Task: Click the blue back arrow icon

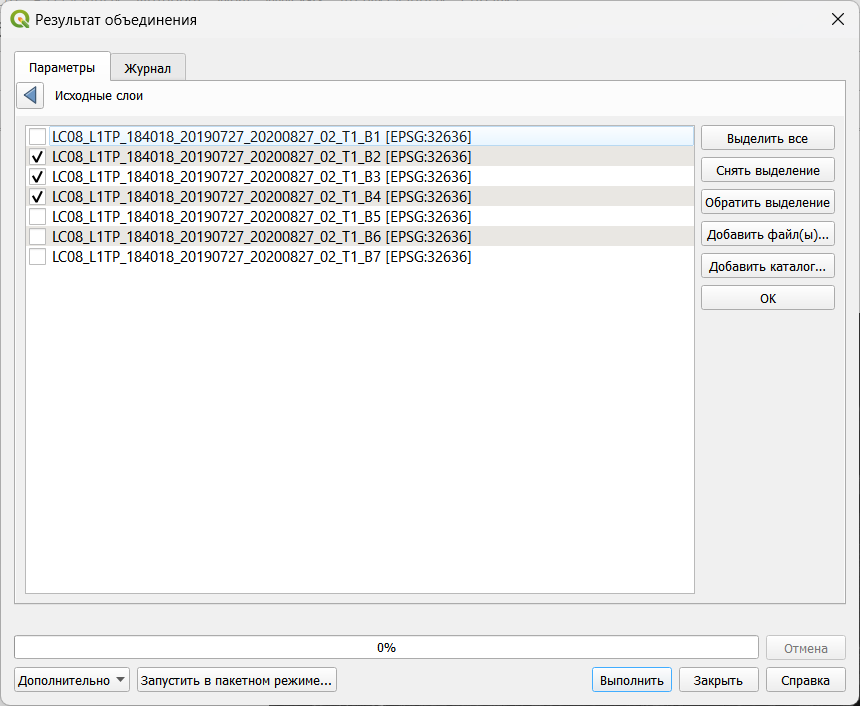Action: tap(30, 96)
